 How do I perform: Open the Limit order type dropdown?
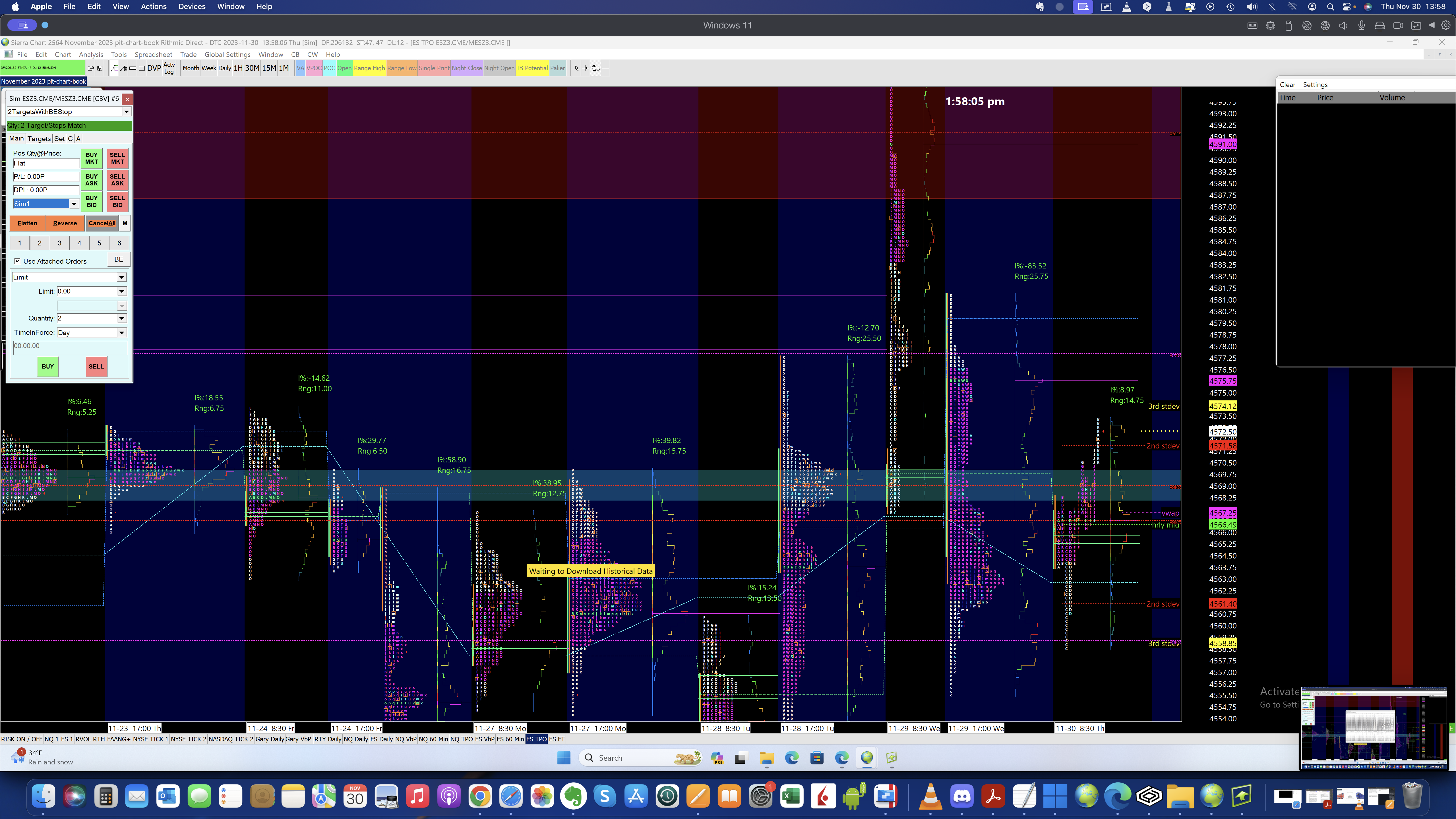[x=121, y=278]
